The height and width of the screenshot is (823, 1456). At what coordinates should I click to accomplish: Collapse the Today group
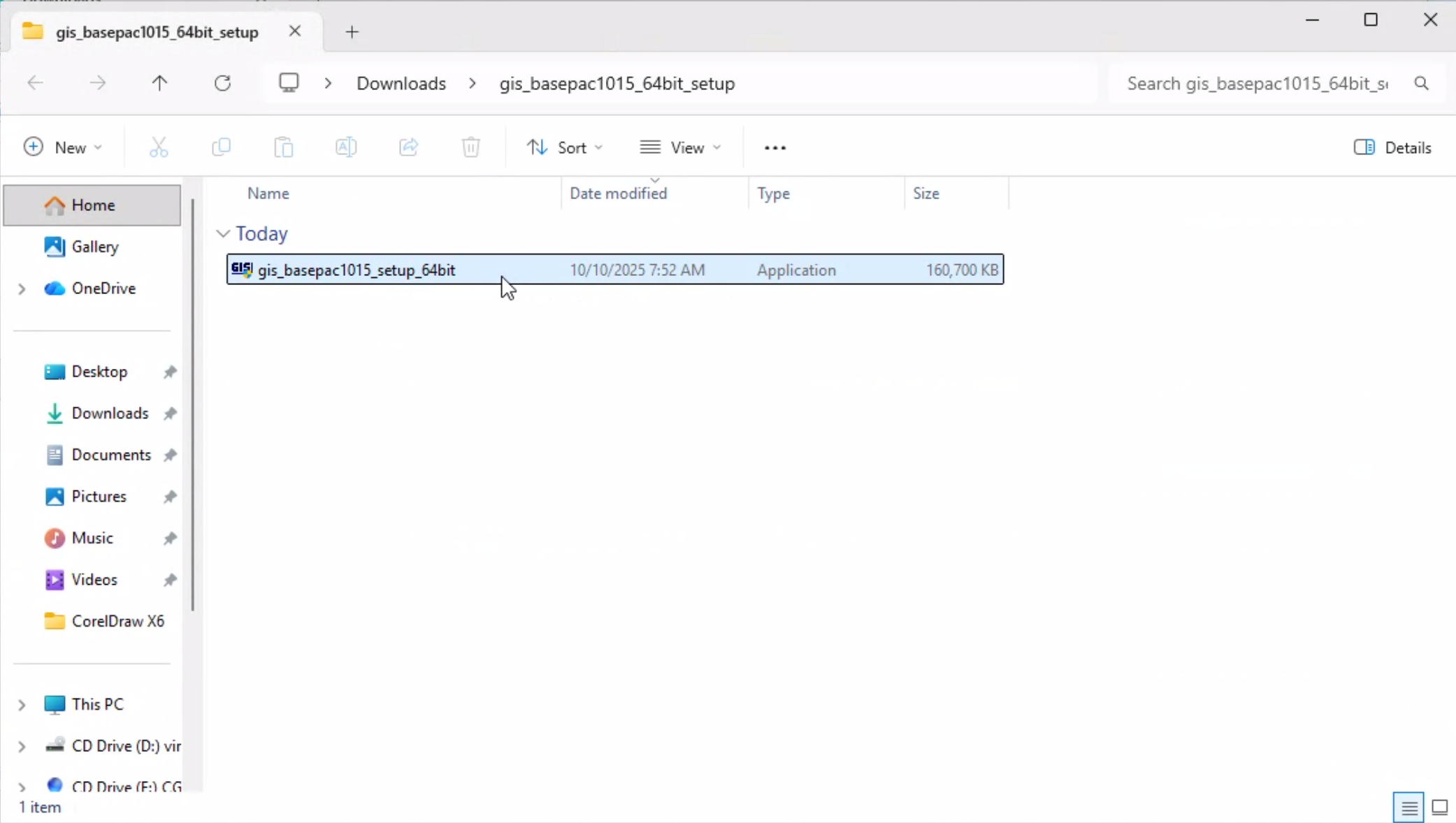(x=222, y=233)
